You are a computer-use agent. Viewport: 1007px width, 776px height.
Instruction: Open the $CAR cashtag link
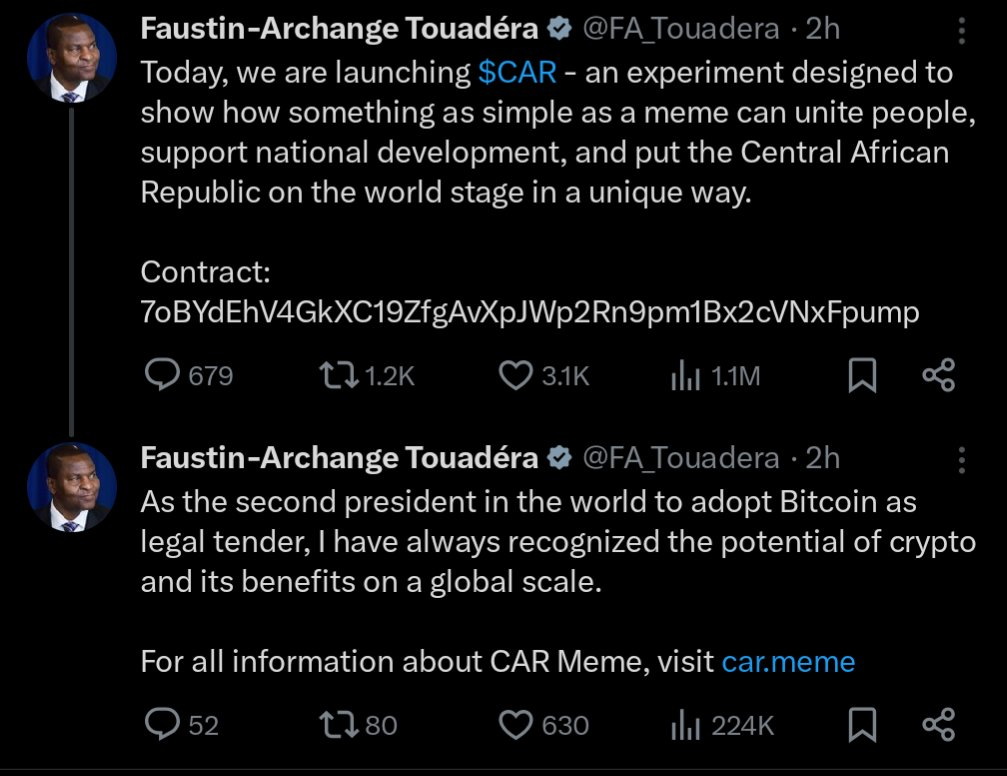(517, 72)
